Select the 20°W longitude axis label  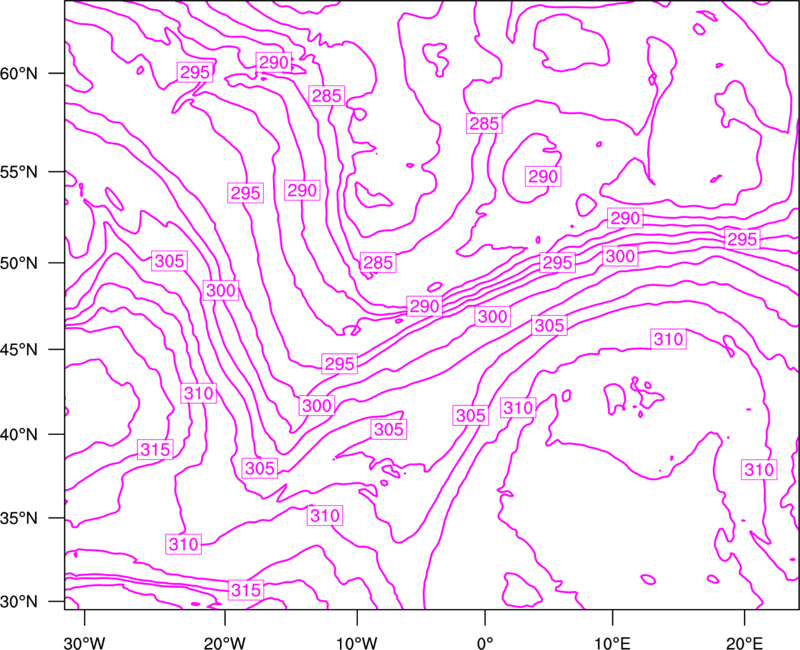225,643
